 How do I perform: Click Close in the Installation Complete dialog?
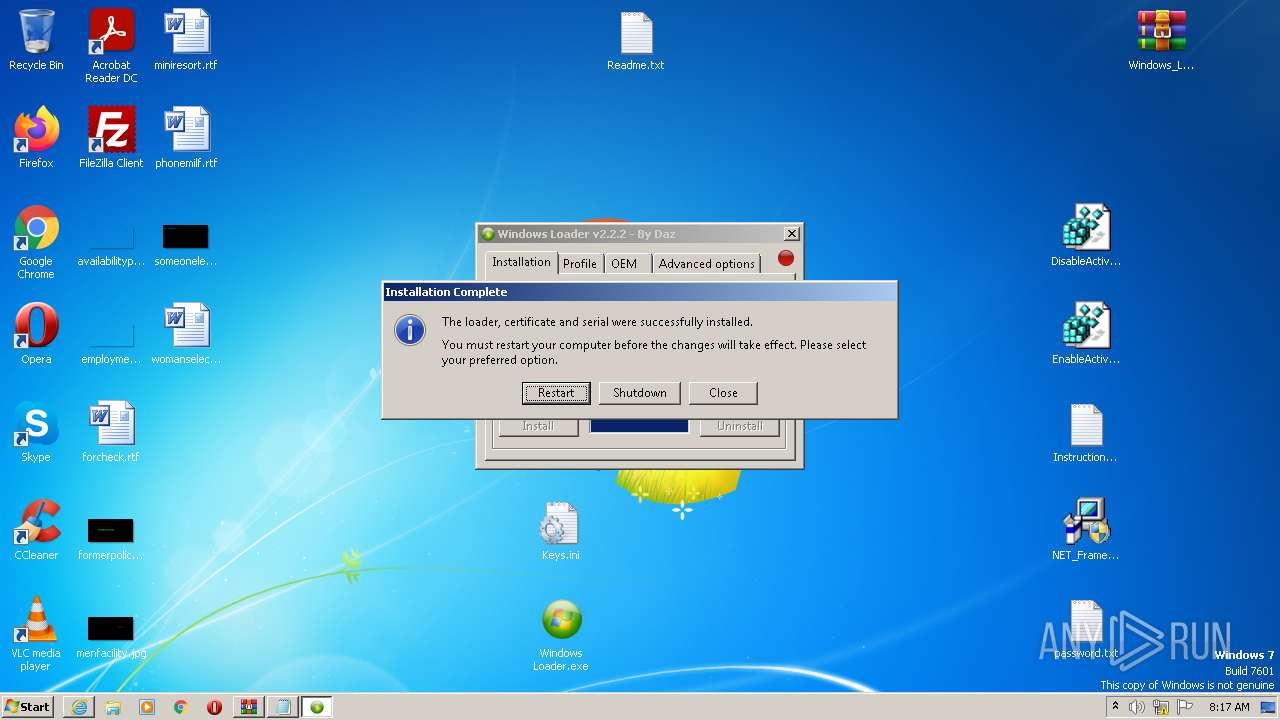coord(723,393)
